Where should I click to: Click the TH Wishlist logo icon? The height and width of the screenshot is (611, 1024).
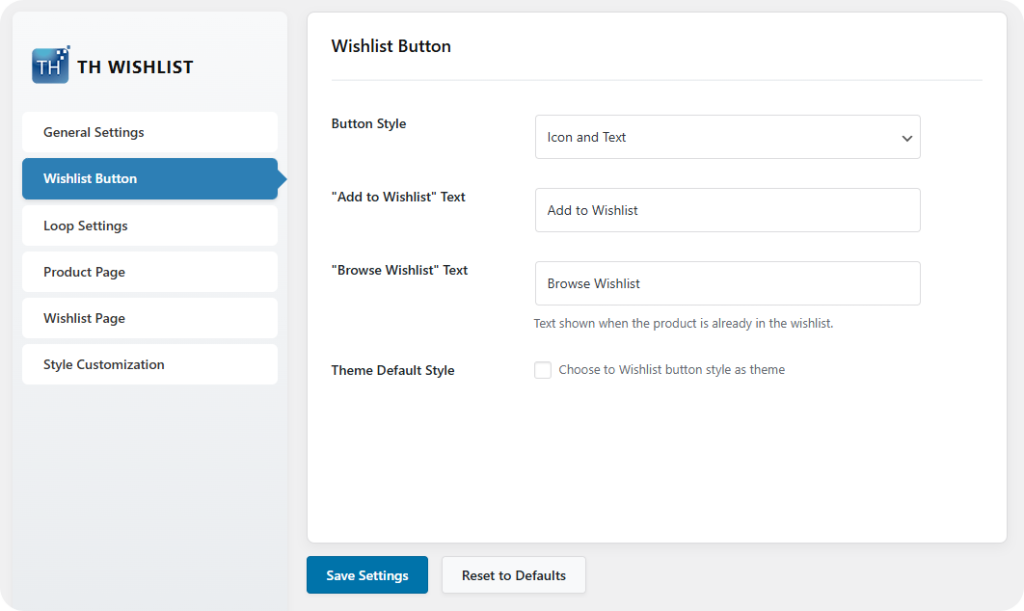(x=48, y=64)
